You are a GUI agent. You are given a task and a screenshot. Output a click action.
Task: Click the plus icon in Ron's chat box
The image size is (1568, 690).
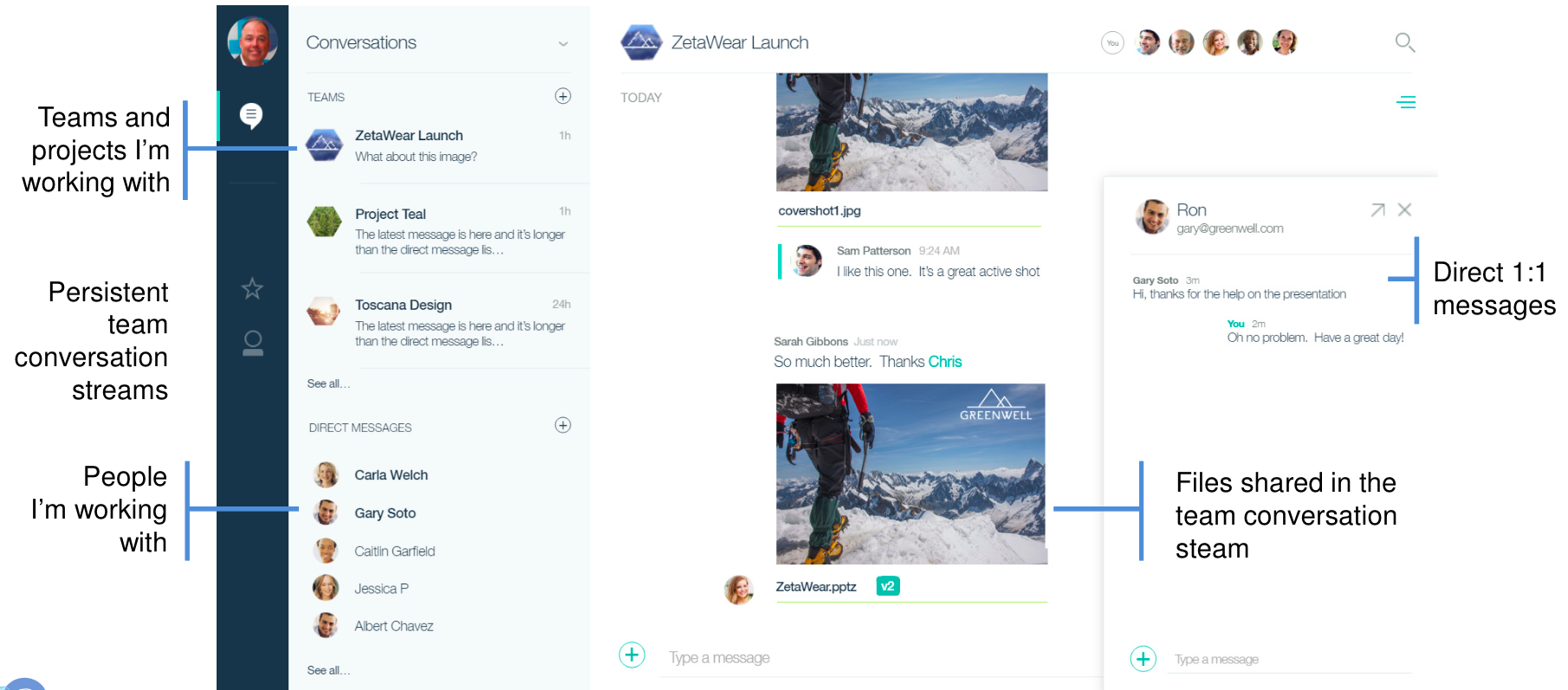pos(1144,659)
